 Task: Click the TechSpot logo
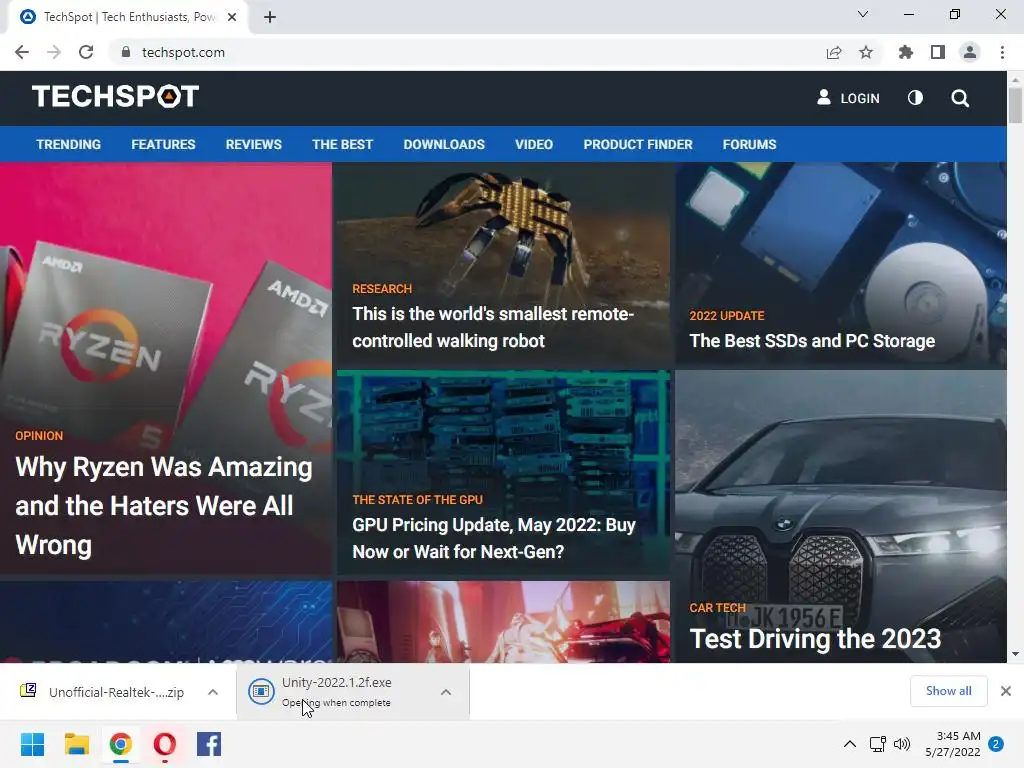pos(116,97)
